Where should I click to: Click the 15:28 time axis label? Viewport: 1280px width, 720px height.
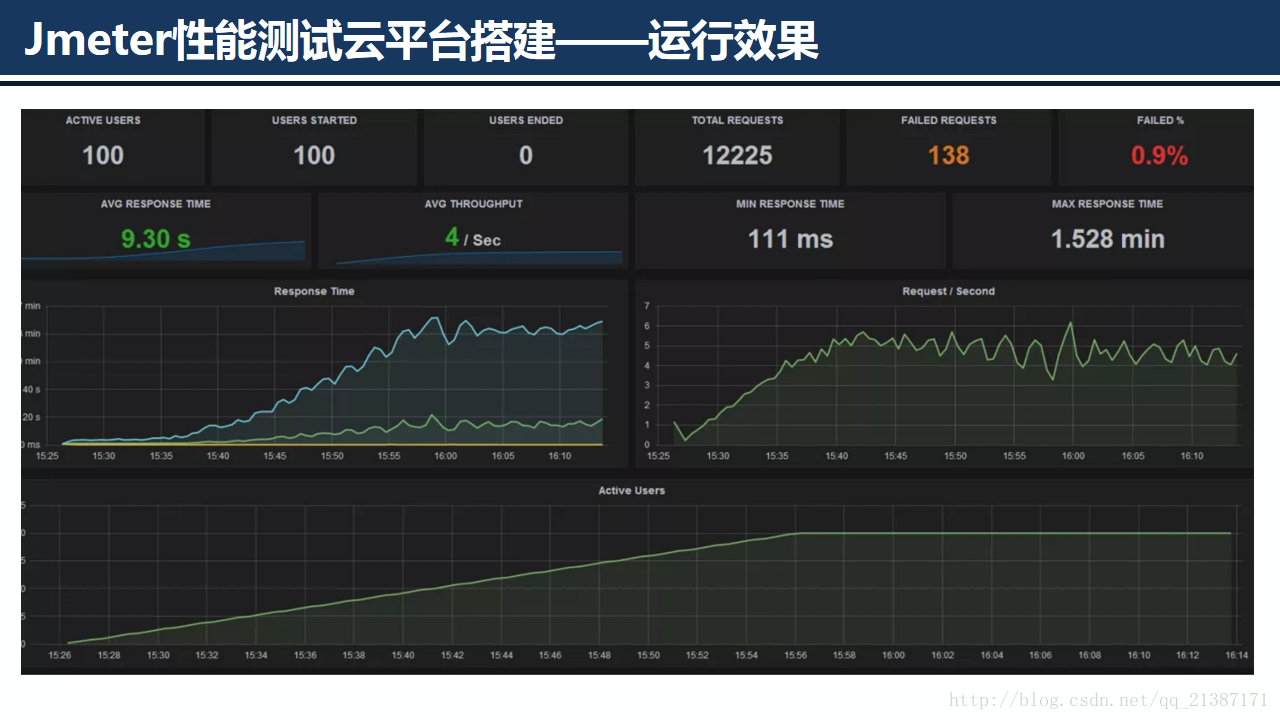109,656
